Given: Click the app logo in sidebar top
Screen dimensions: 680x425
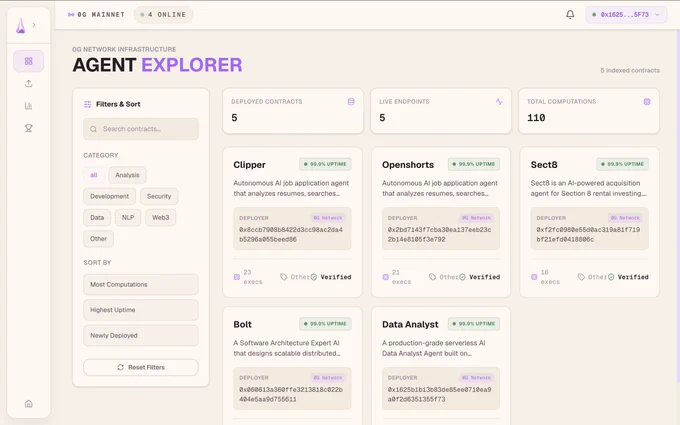Looking at the screenshot, I should tap(20, 26).
